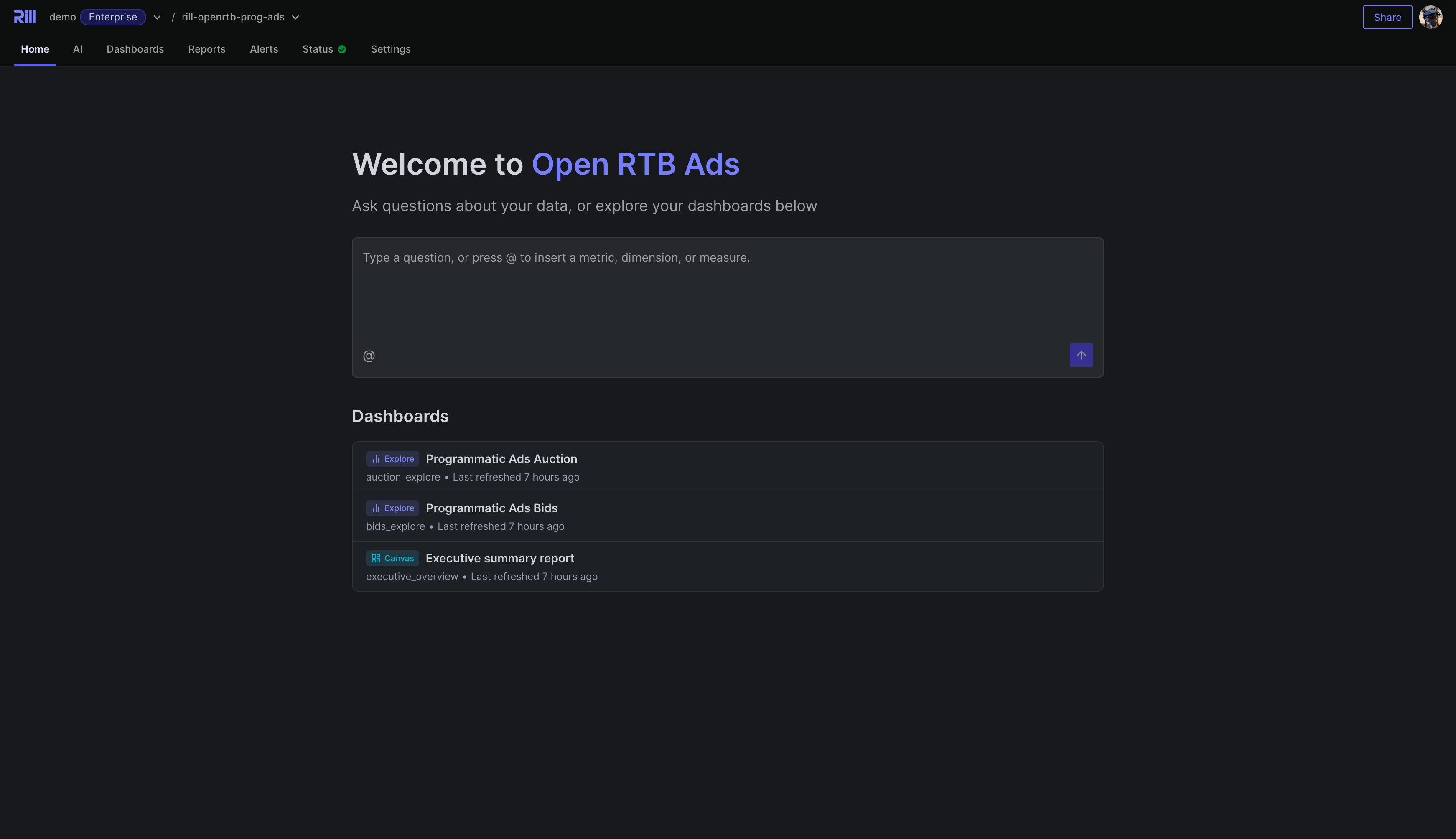Viewport: 1456px width, 839px height.
Task: Select the Alerts navigation item
Action: (x=264, y=49)
